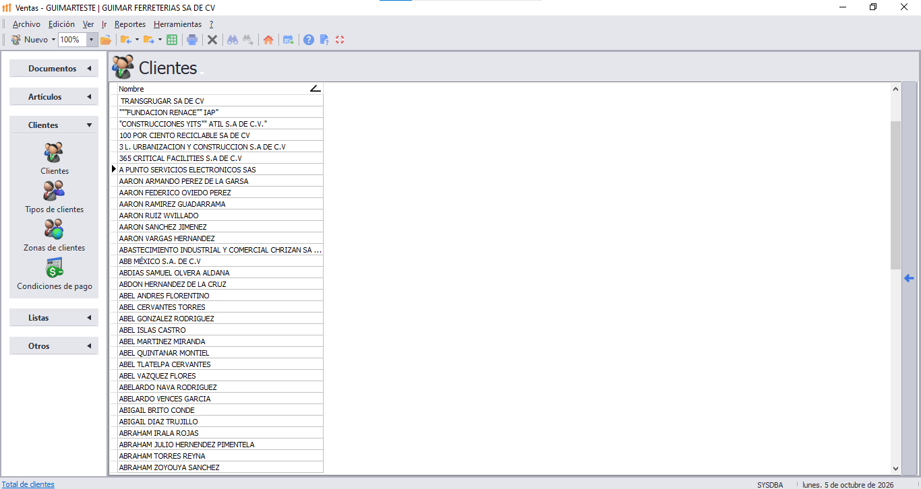
Task: Select ABEL QUINTANAR MONTIEL row
Action: pos(220,353)
